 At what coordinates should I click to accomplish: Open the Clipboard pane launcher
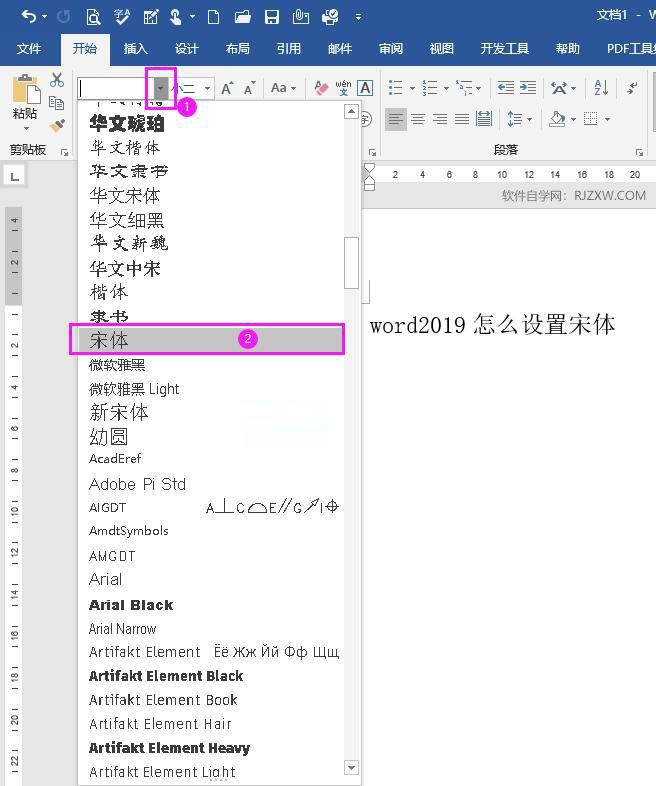point(64,151)
